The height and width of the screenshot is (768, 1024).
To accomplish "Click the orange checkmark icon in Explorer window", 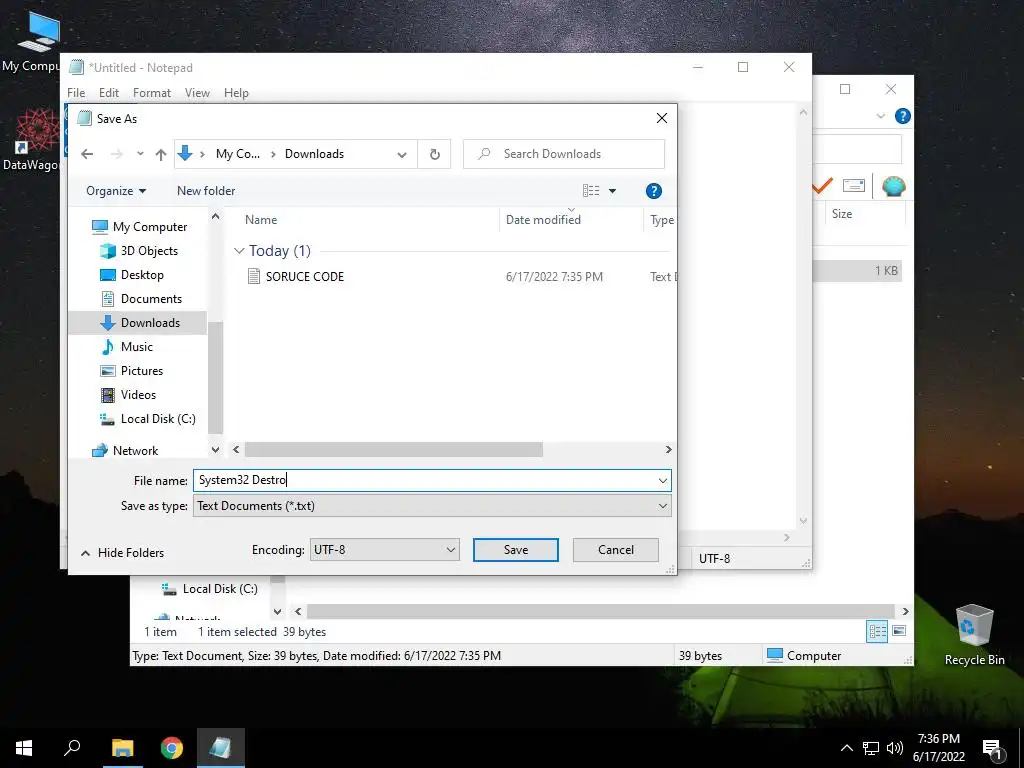I will click(822, 185).
